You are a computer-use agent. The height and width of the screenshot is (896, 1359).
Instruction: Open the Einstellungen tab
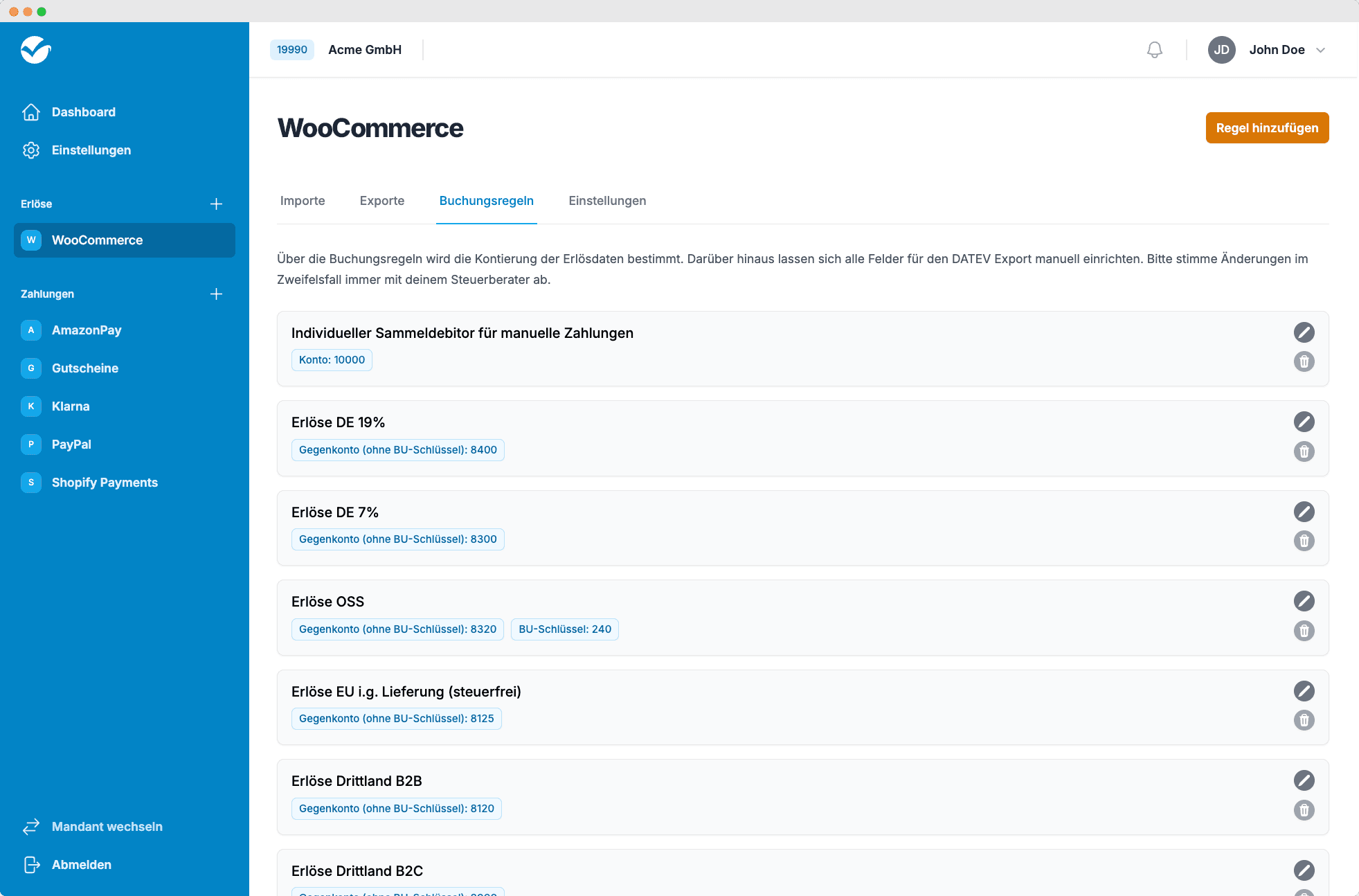click(607, 201)
